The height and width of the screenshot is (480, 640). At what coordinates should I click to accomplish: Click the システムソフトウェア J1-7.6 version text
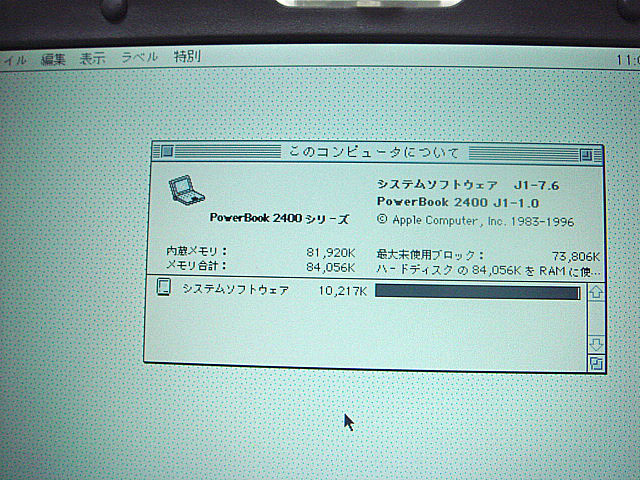click(x=468, y=185)
